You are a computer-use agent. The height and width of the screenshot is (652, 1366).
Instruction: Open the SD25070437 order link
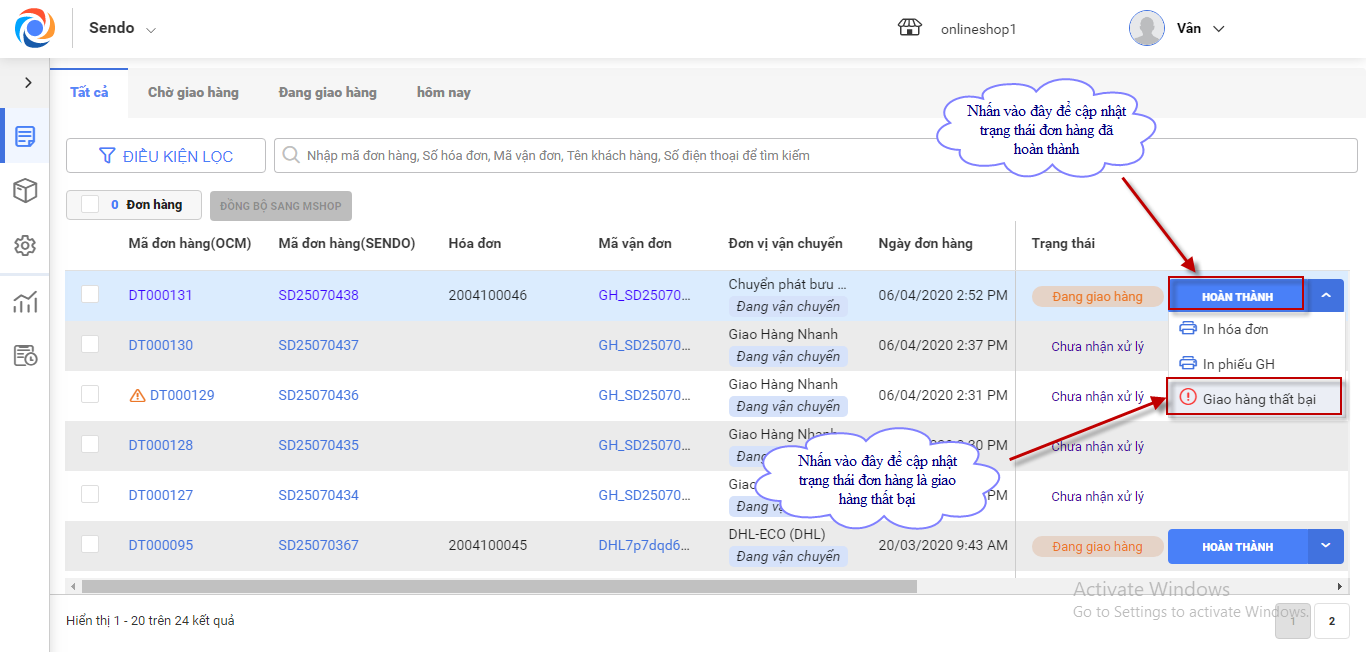[x=318, y=345]
